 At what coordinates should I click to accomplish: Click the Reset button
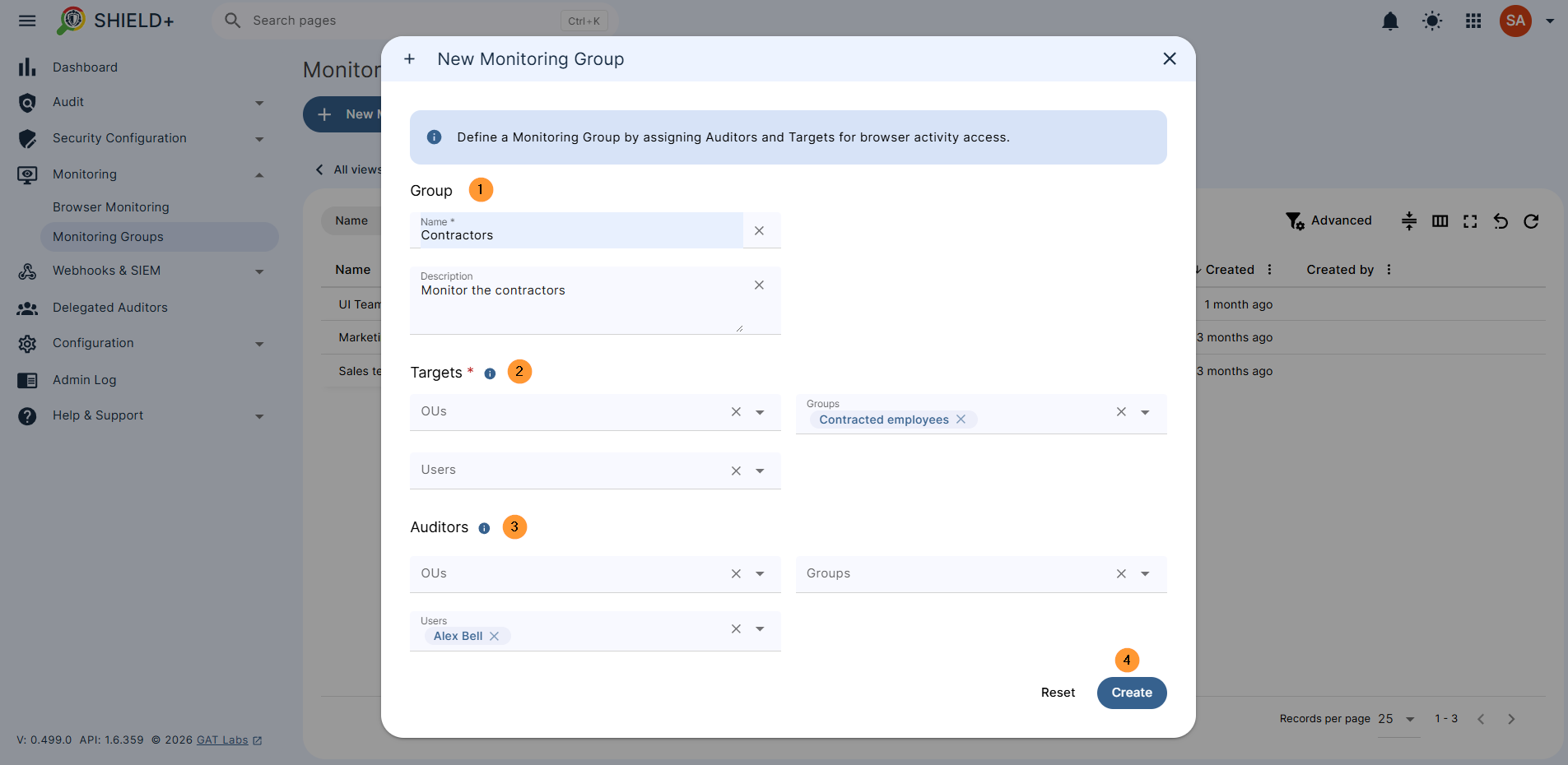(1058, 693)
